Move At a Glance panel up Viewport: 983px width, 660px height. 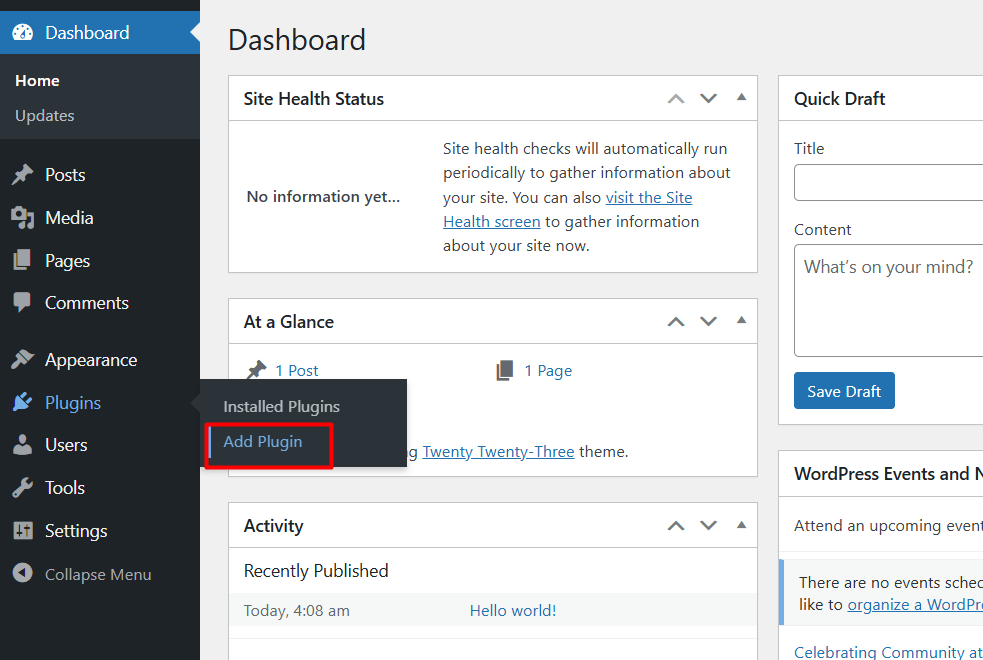point(677,322)
